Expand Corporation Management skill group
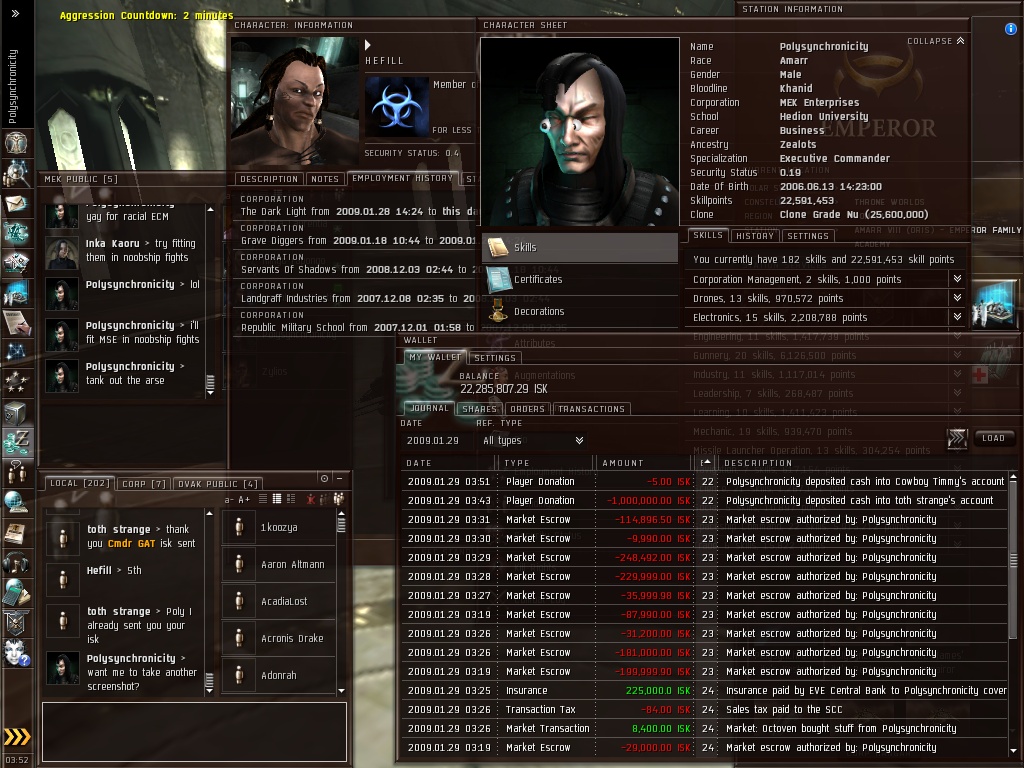 (x=957, y=279)
